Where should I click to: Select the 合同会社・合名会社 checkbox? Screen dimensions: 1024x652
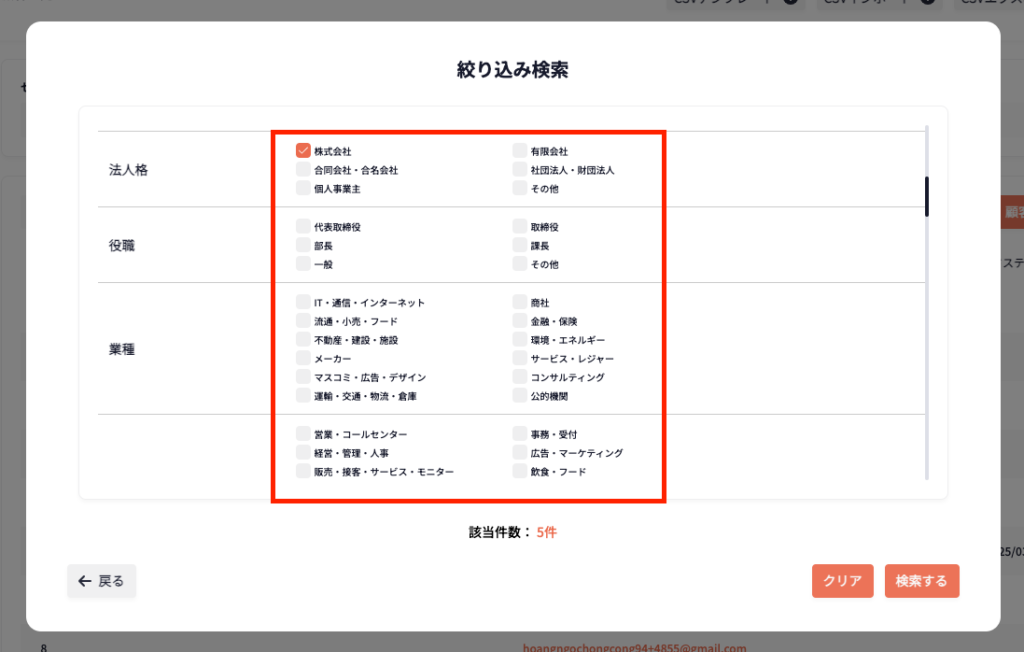pyautogui.click(x=303, y=170)
